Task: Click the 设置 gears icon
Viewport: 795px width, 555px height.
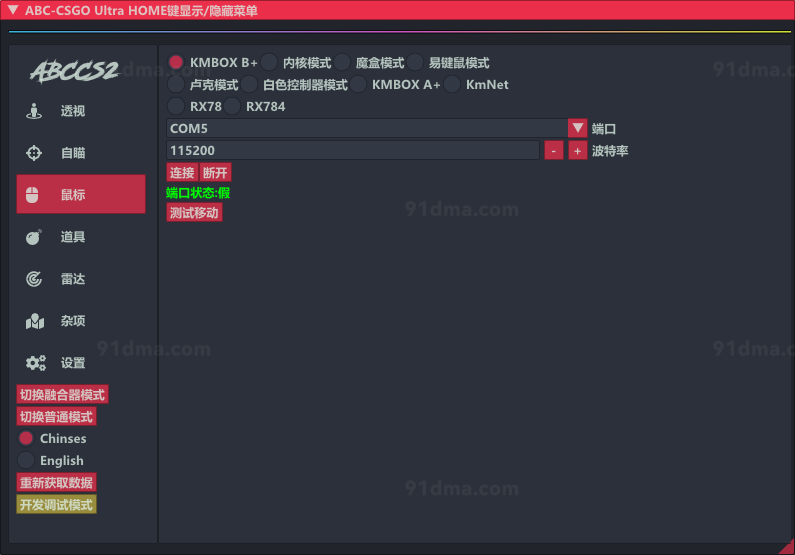Action: pos(35,363)
